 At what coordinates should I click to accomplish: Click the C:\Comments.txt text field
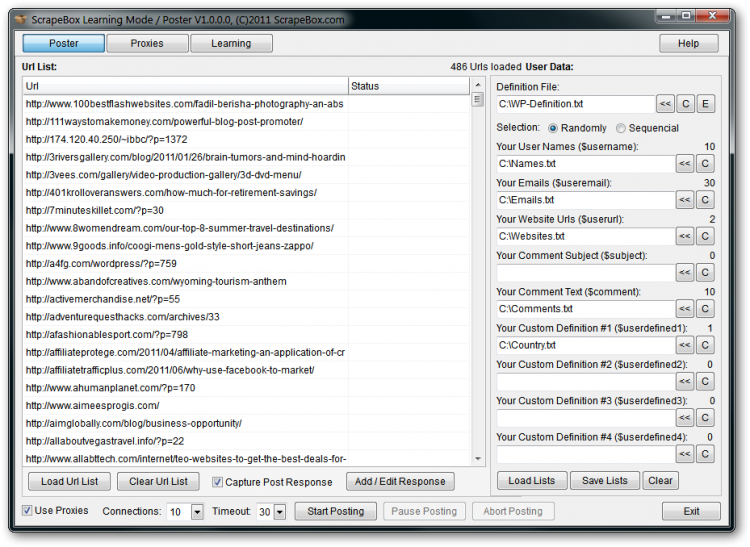[585, 309]
